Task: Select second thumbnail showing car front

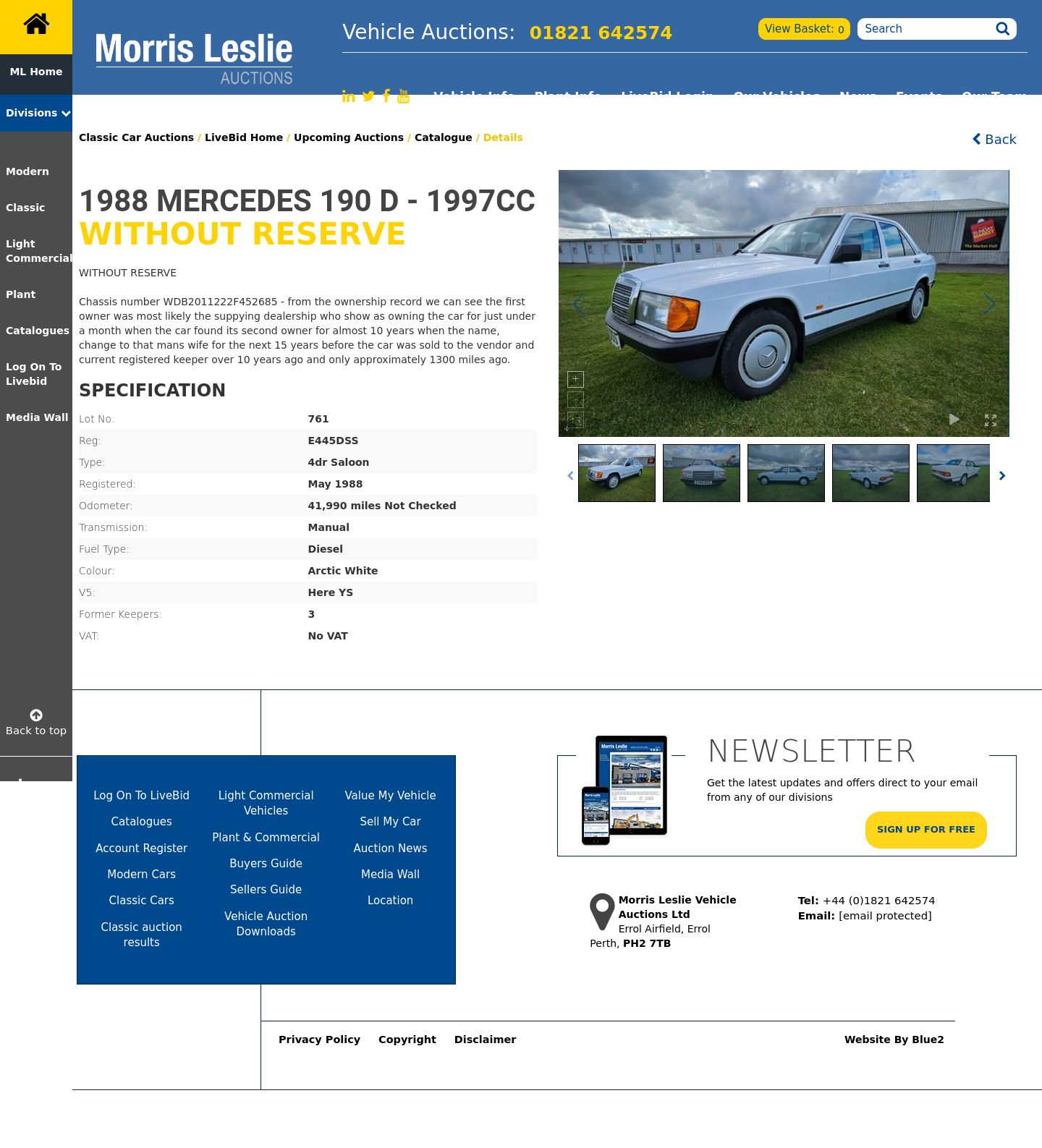Action: (701, 473)
